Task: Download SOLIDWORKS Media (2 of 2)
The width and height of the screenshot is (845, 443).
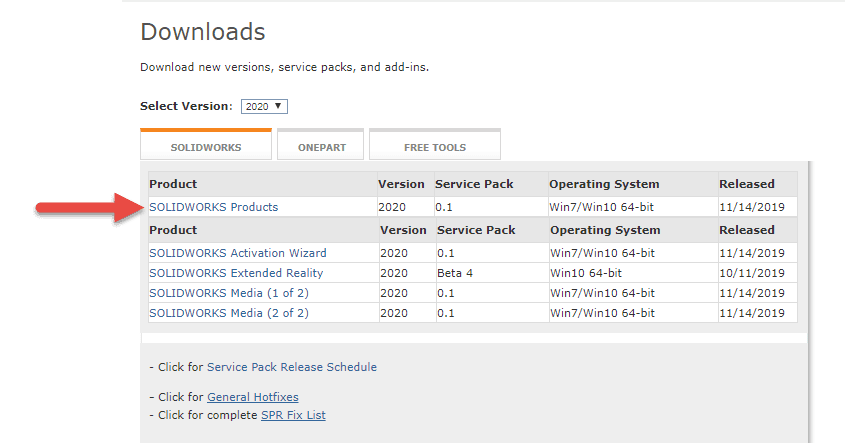Action: 229,313
